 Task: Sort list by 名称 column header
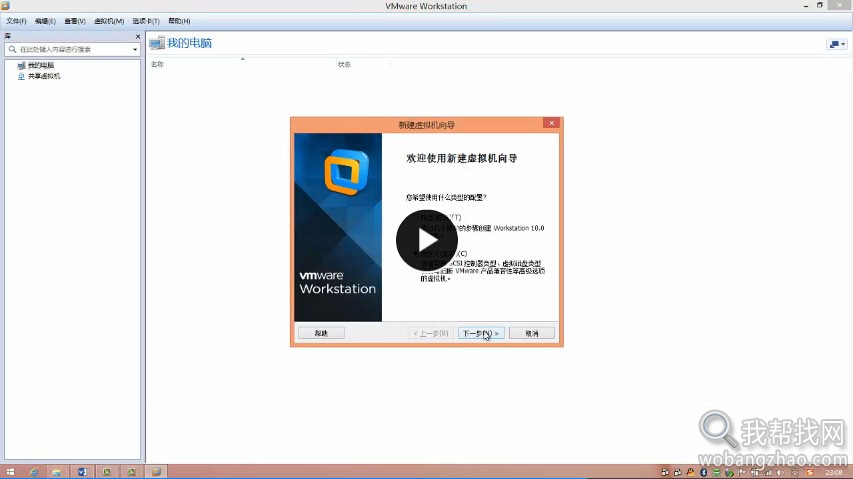coord(157,64)
